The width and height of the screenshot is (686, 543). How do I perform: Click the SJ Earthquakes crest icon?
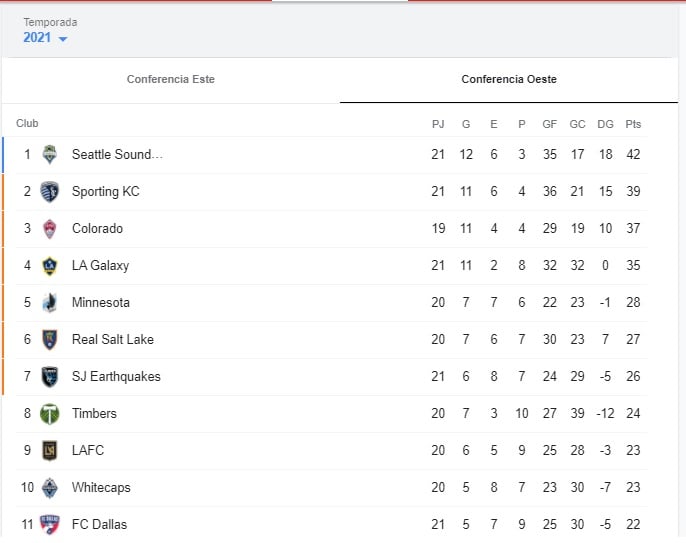point(49,377)
